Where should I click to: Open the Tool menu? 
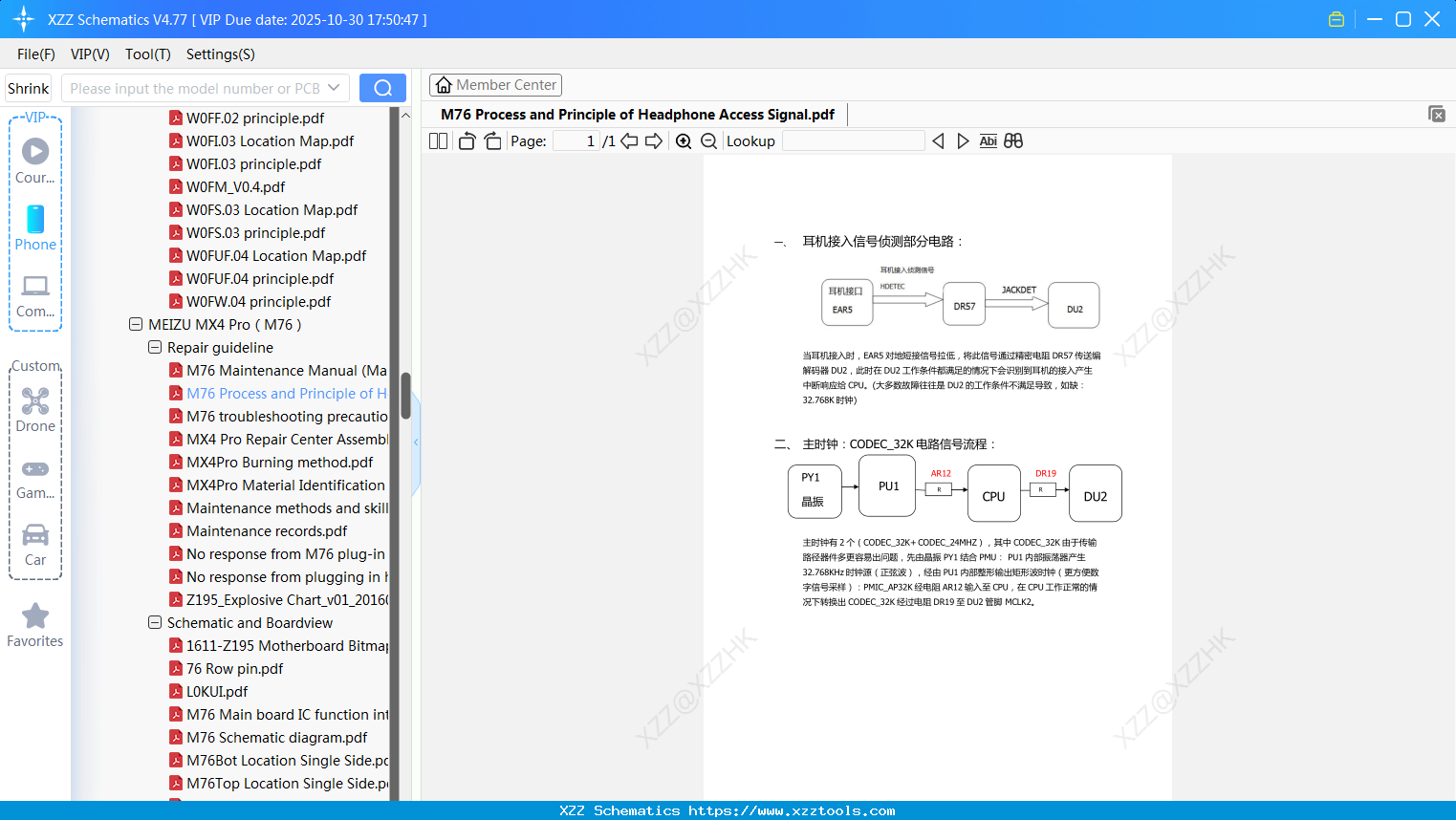click(147, 54)
